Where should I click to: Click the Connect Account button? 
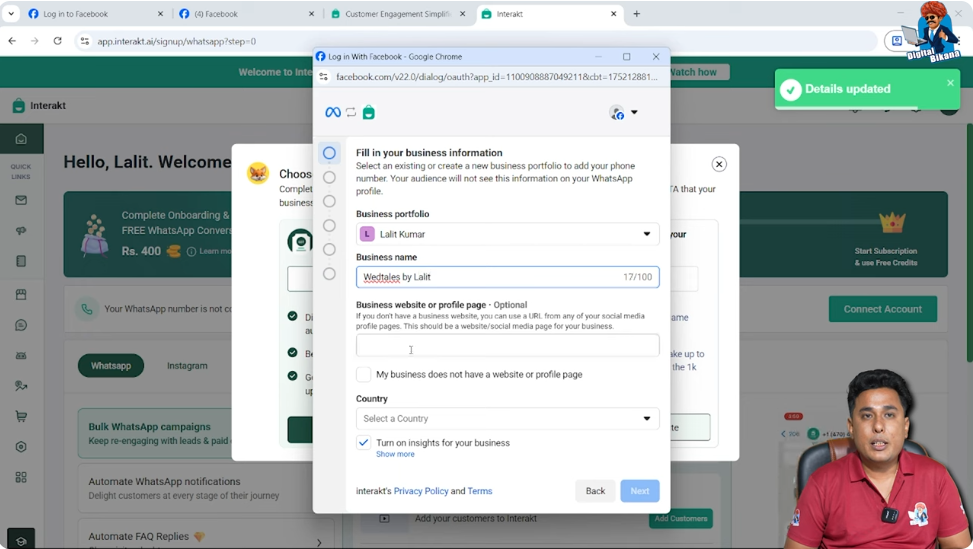(882, 309)
